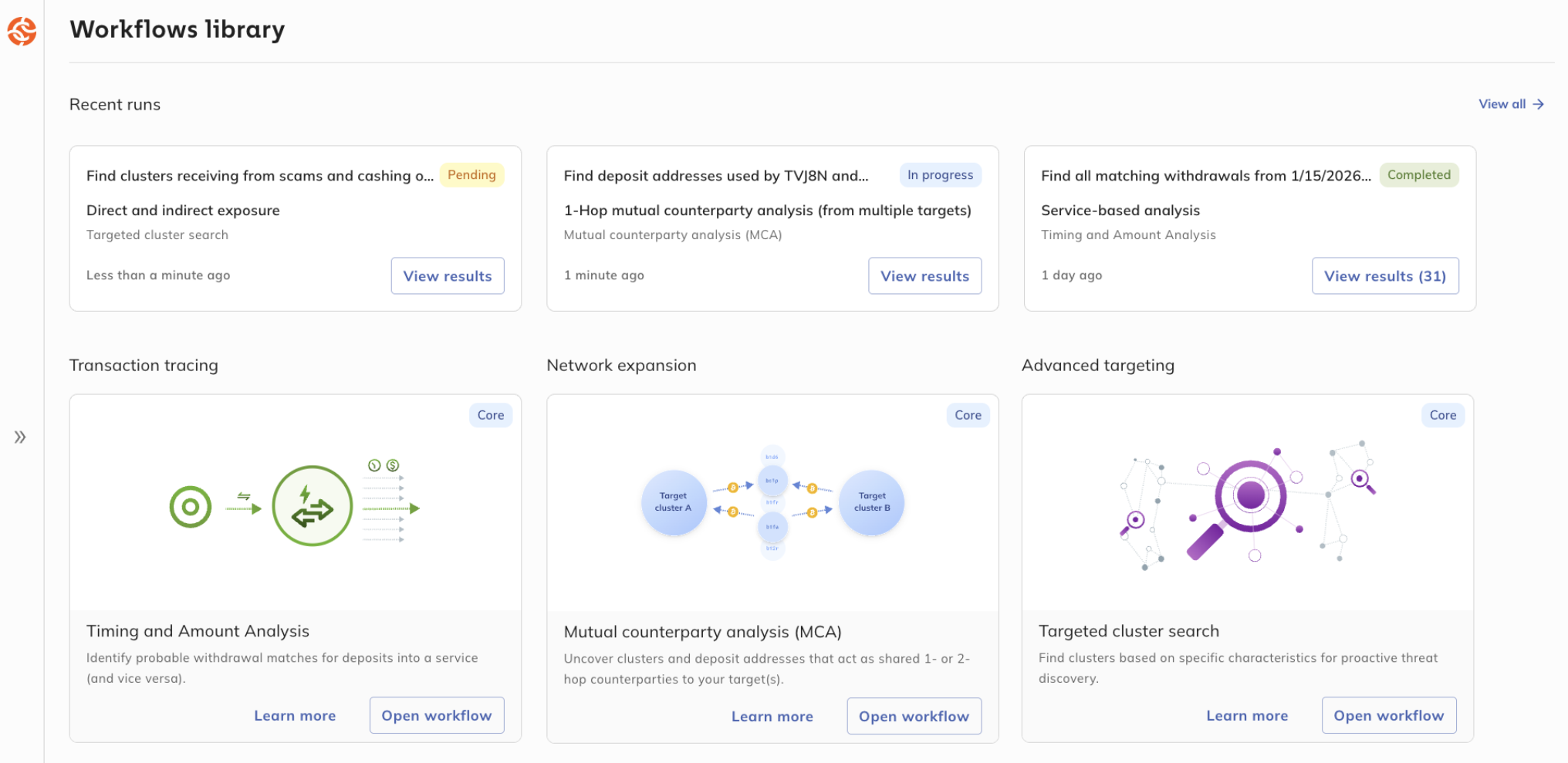Expand the collapsed left sidebar
Viewport: 1568px width, 763px height.
(19, 436)
